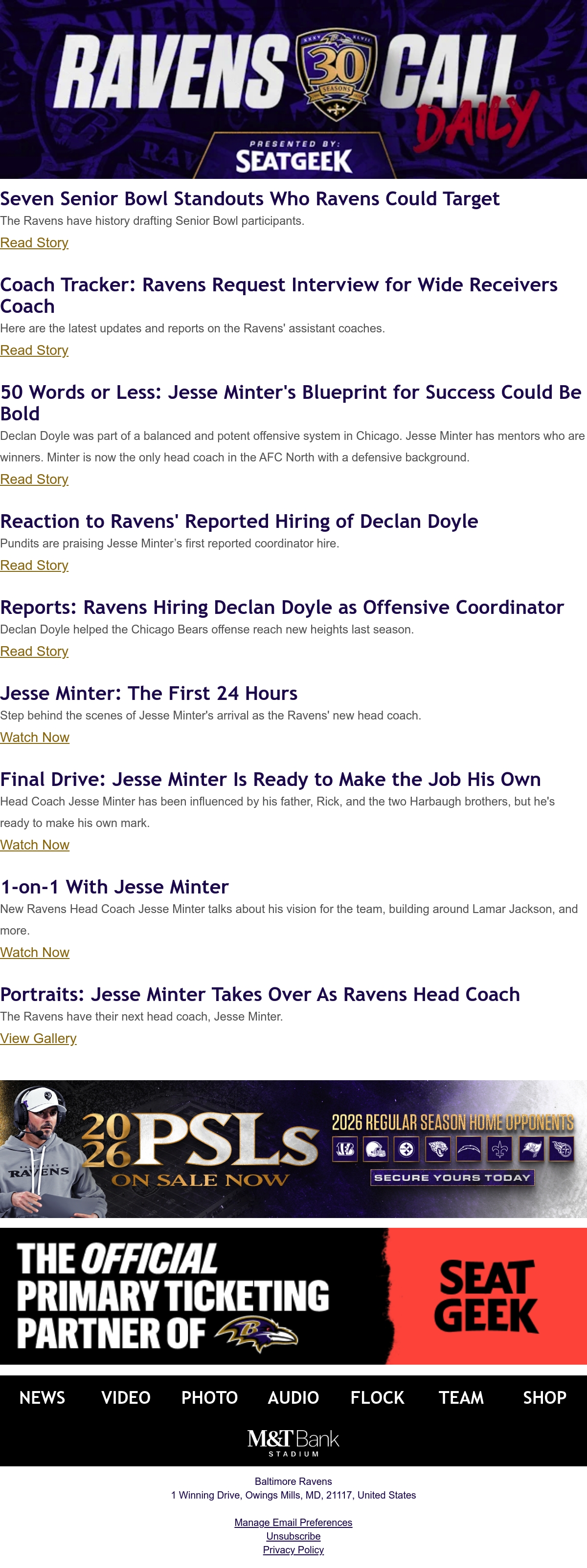The width and height of the screenshot is (587, 1568).
Task: Click summary 'Pundits are praising Jesse Minter's'
Action: 170,544
